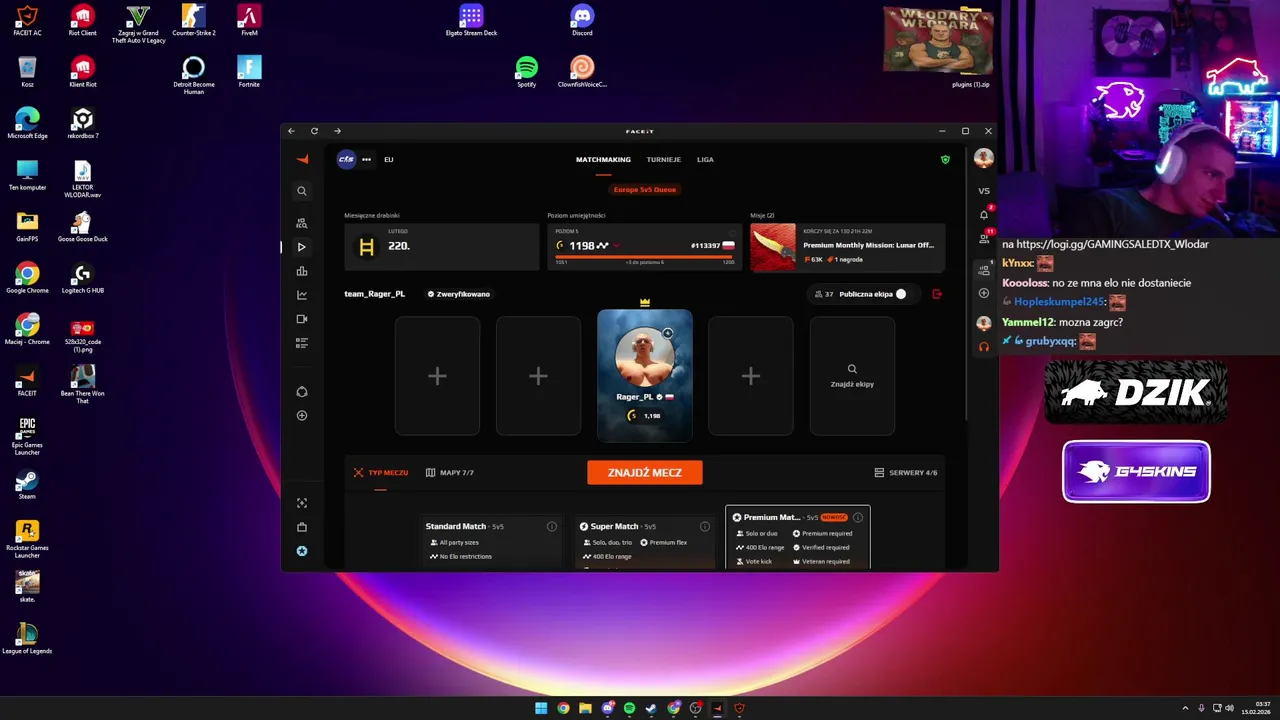Screen dimensions: 1280x720
Task: Click the plus circle icon in right sidebar
Action: point(984,293)
